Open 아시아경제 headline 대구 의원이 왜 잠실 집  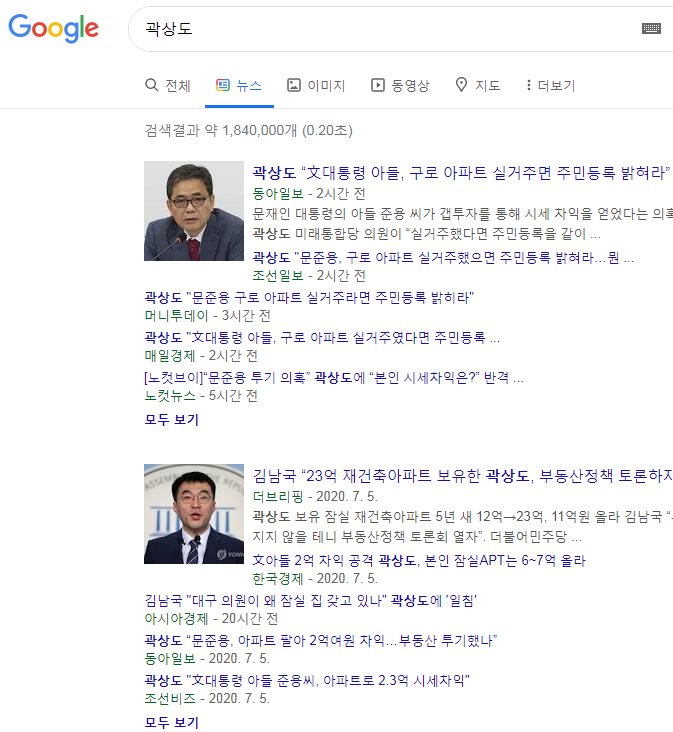[x=310, y=600]
